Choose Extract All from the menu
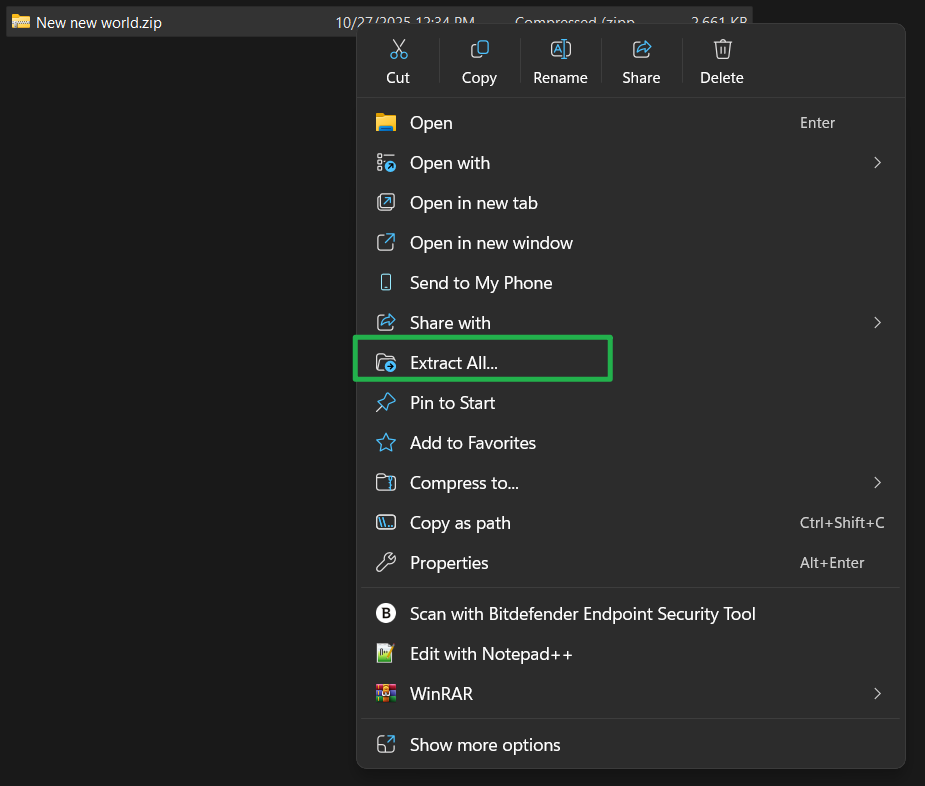 click(454, 363)
